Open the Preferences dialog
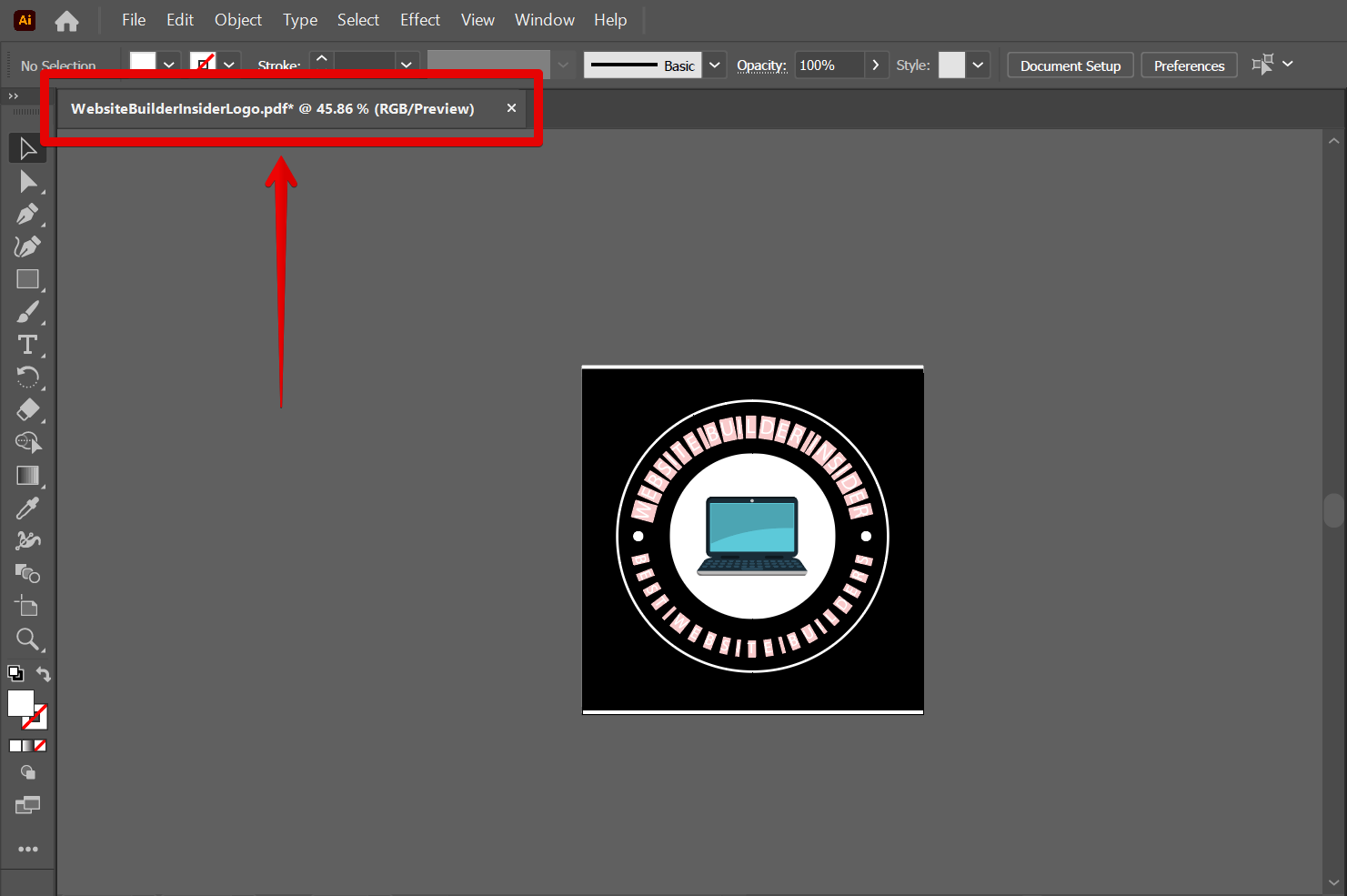 pyautogui.click(x=1189, y=65)
